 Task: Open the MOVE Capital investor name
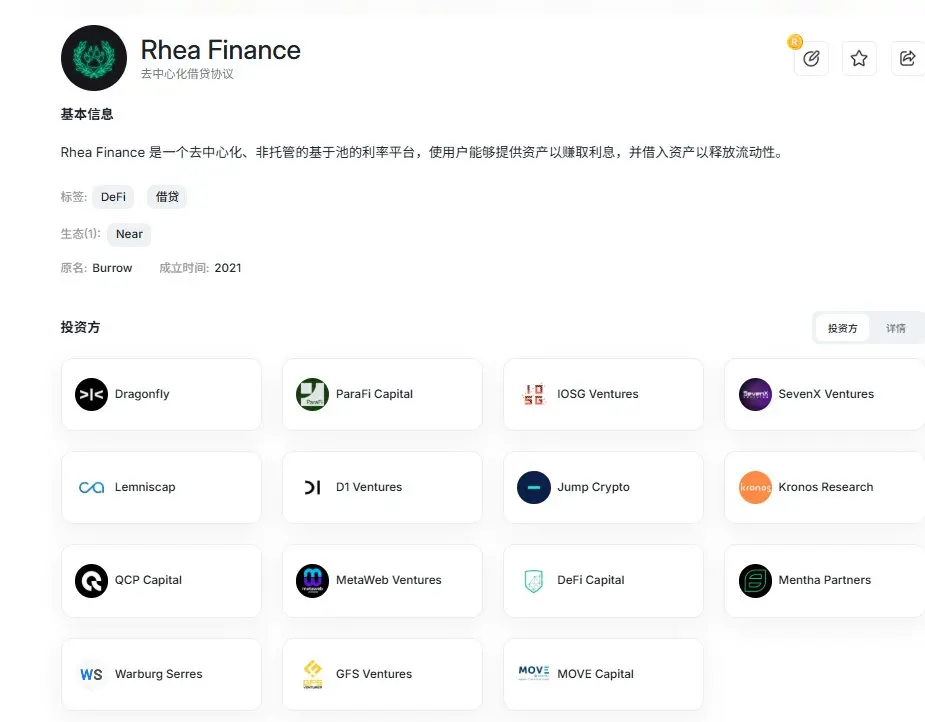595,674
